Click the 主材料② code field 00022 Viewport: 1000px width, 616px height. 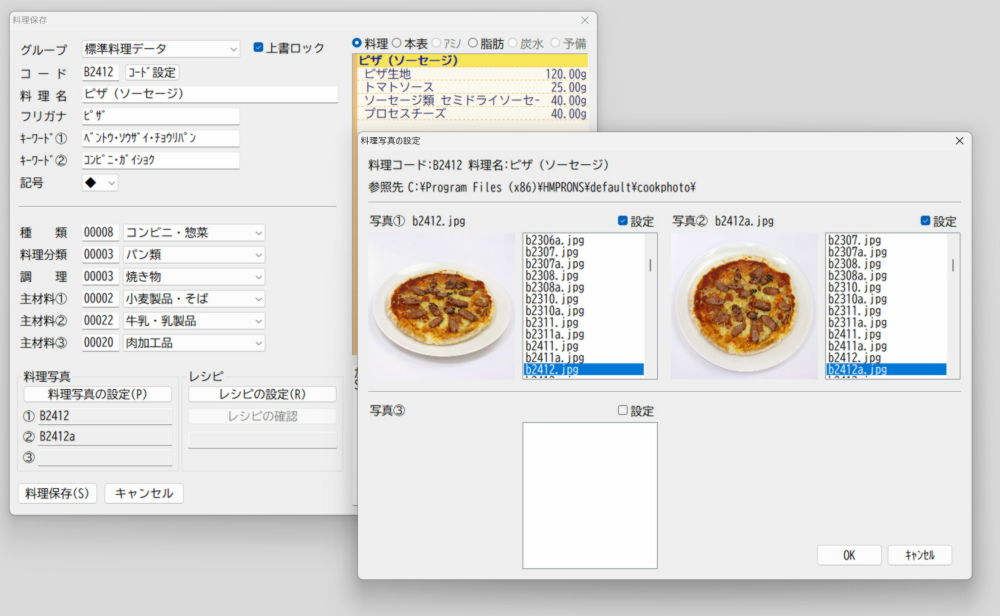[x=100, y=321]
